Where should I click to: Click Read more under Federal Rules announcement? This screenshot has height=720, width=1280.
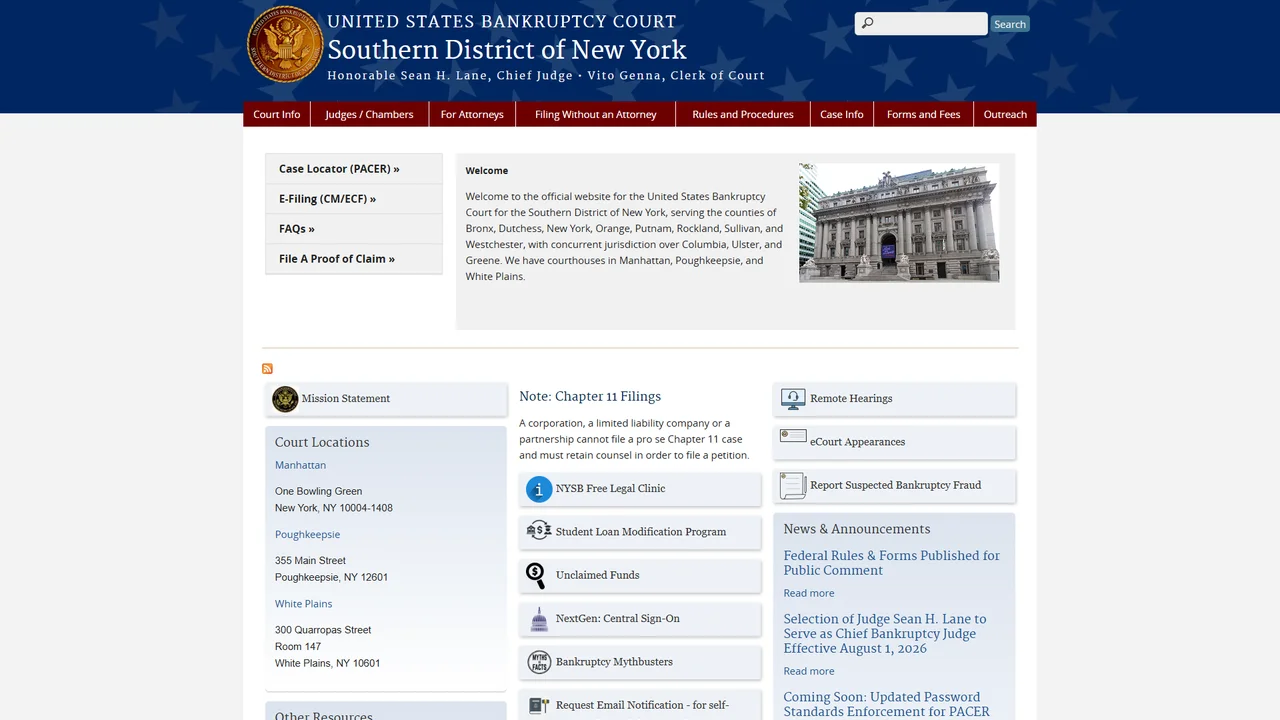[x=808, y=593]
